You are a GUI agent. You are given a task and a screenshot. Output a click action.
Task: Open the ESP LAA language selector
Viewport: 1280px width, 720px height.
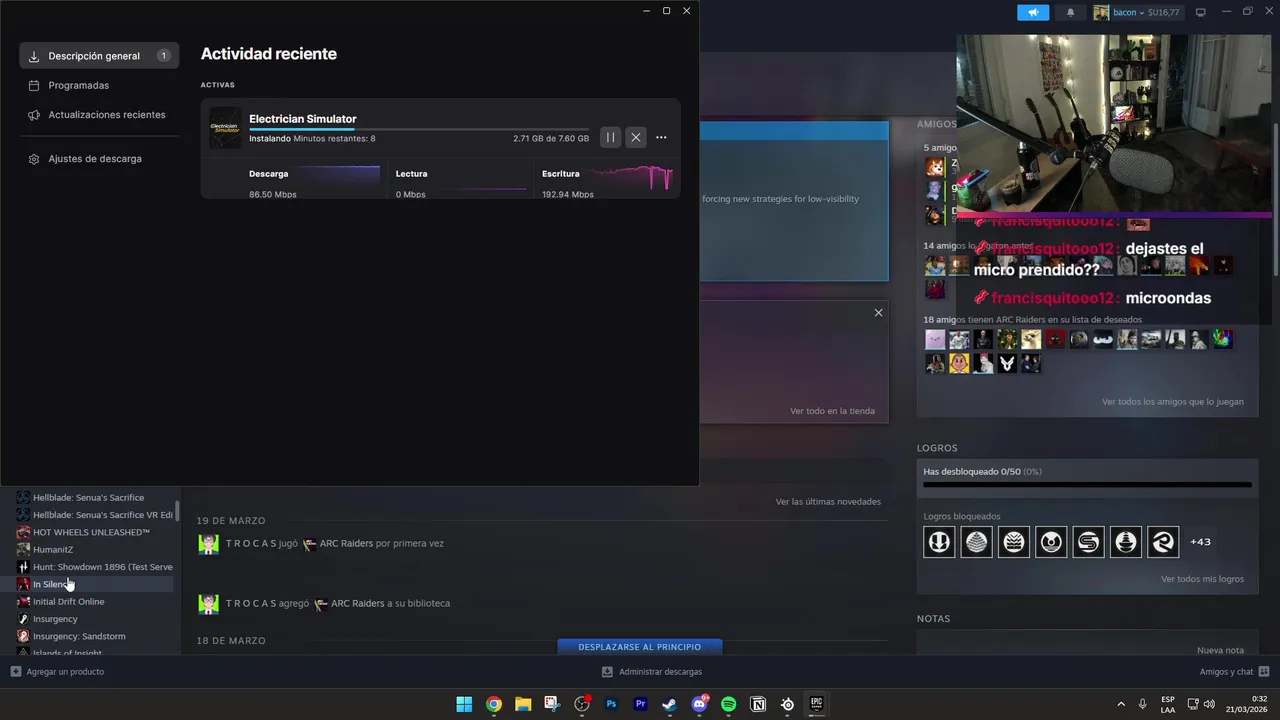pos(1168,704)
